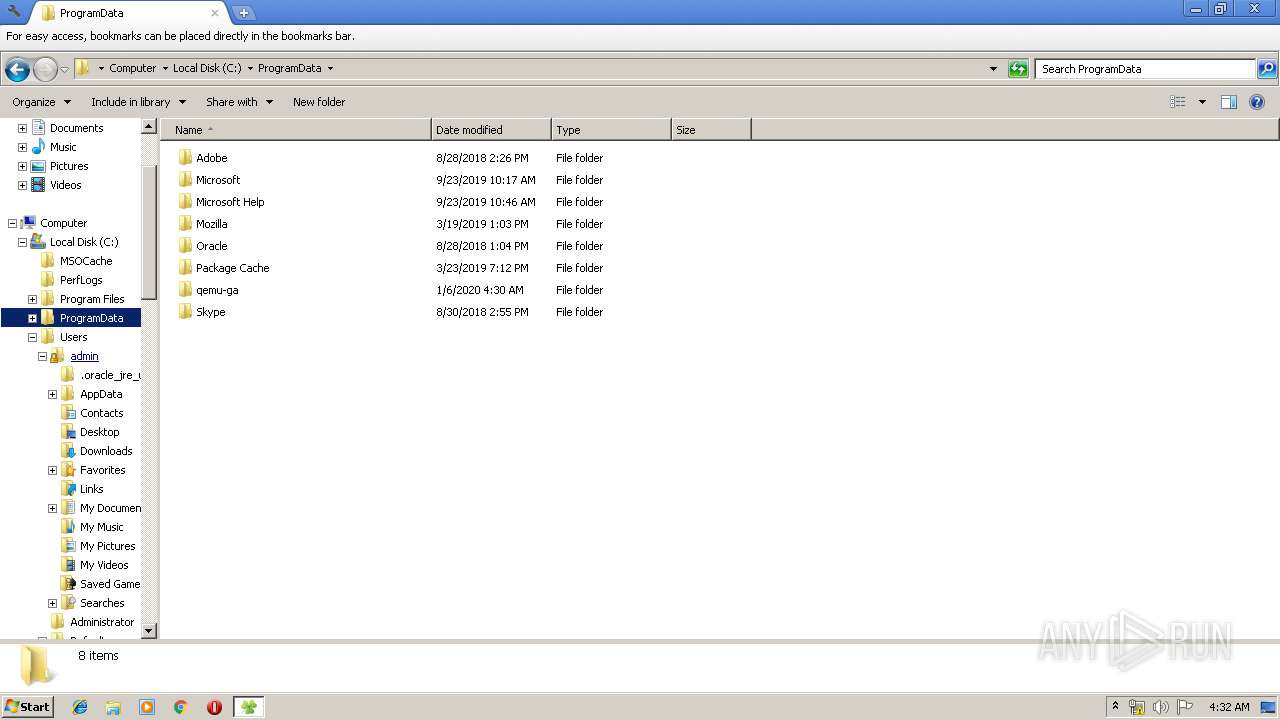Select the admin user folder
1280x720 pixels.
(x=84, y=356)
